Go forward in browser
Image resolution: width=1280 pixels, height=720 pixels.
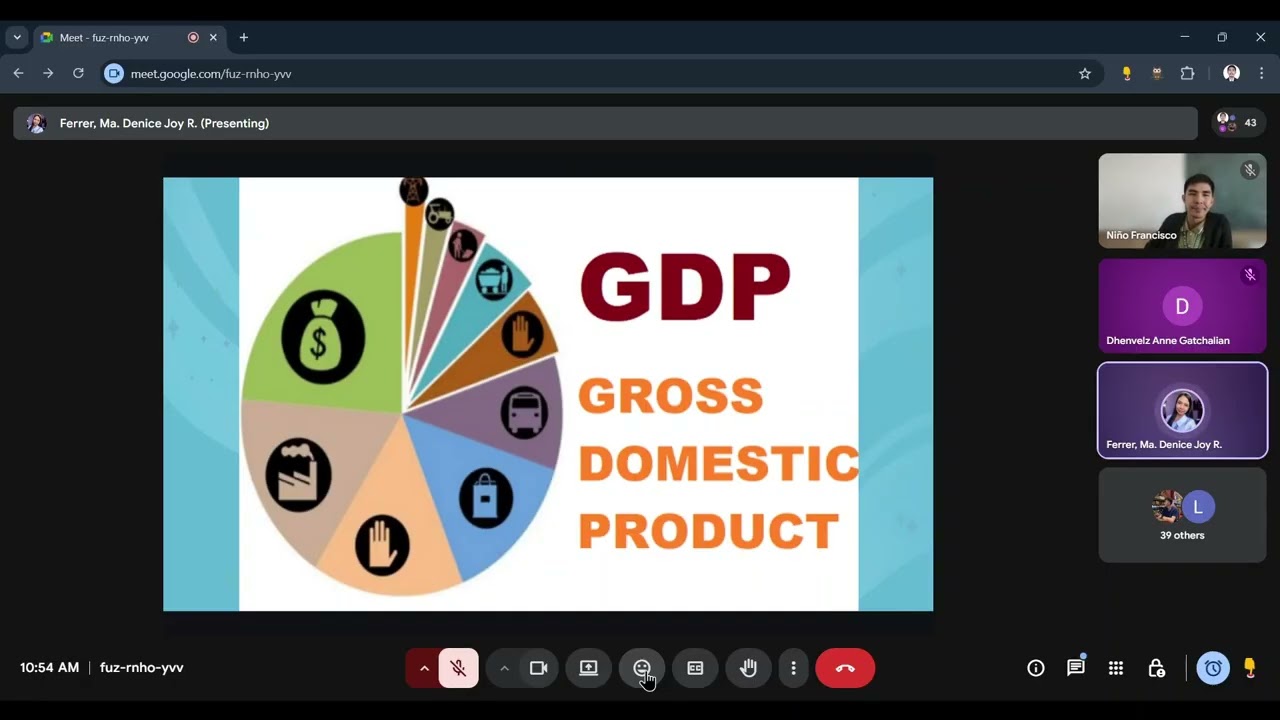(x=48, y=73)
